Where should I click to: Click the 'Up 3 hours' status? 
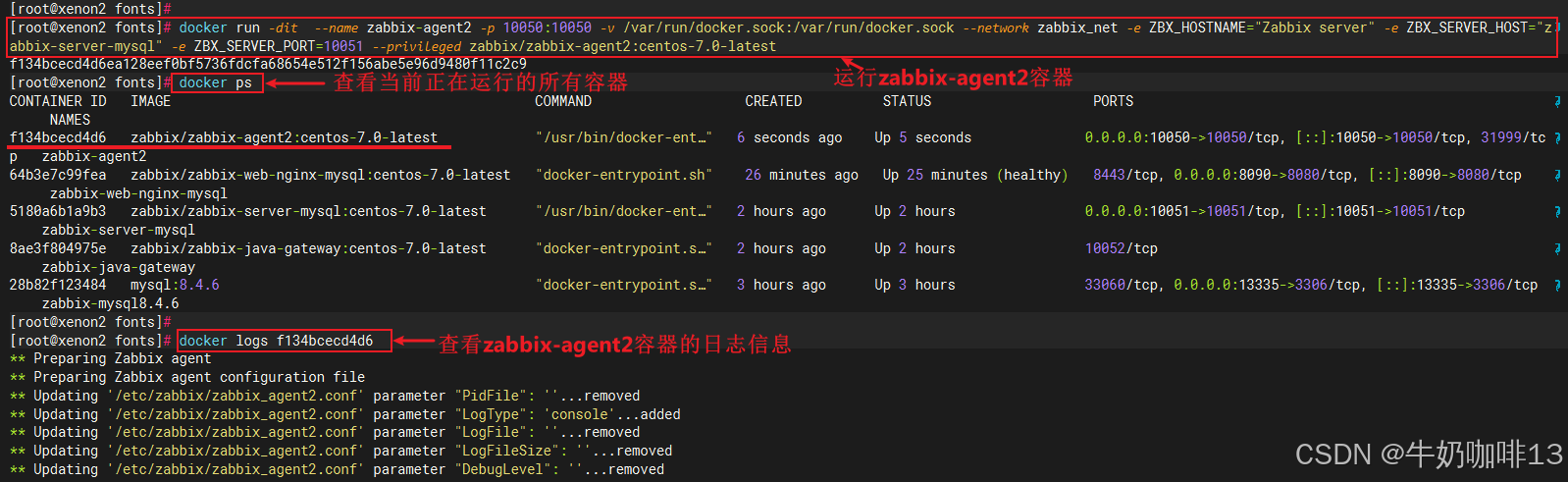[915, 285]
